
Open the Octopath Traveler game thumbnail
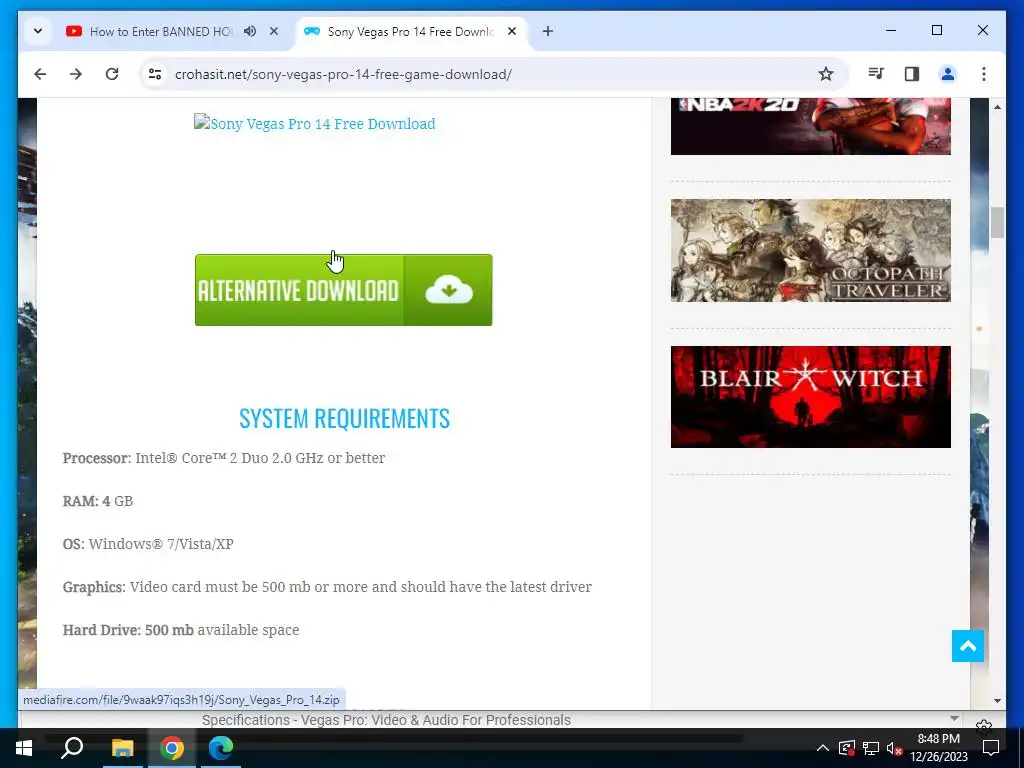click(x=810, y=250)
